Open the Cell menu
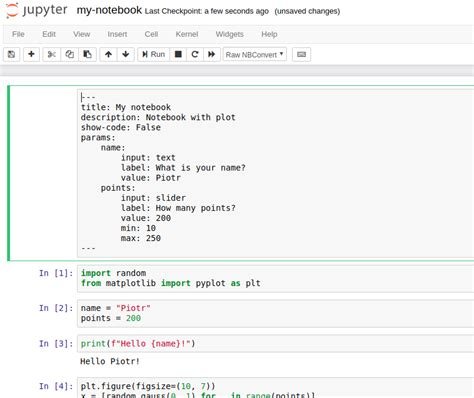This screenshot has width=474, height=398. tap(151, 34)
